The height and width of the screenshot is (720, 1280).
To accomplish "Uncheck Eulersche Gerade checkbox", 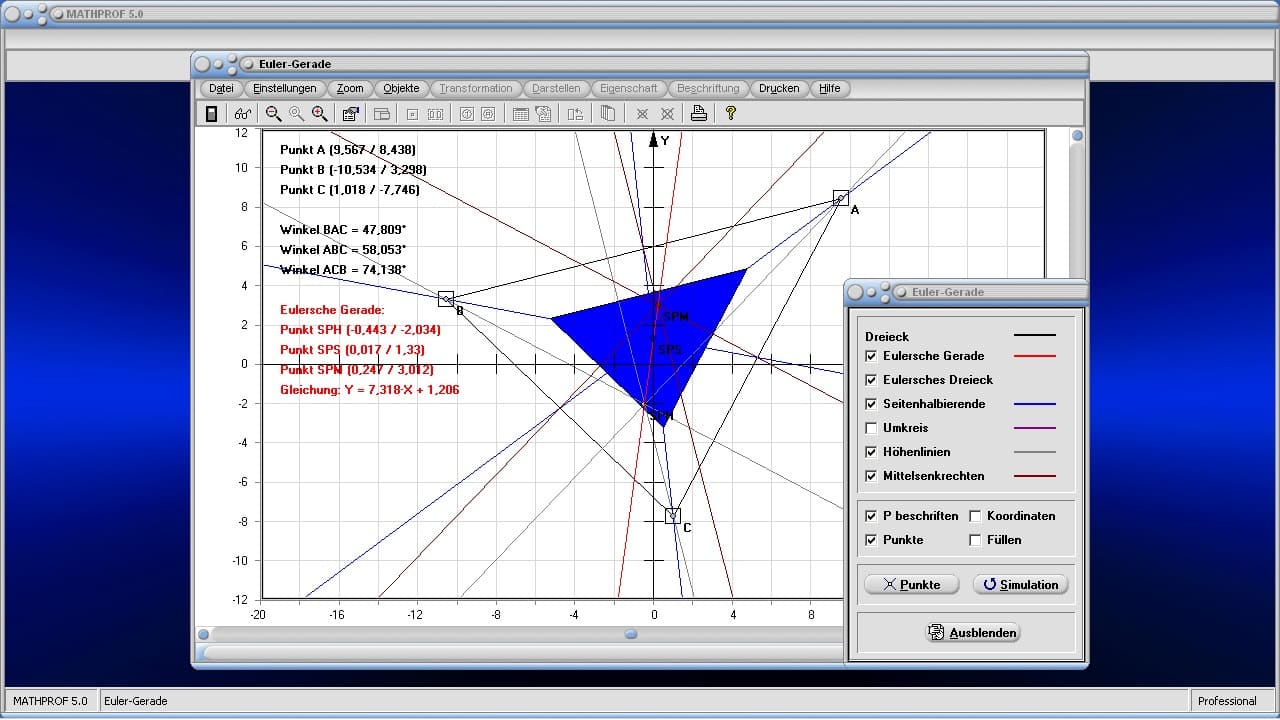I will pyautogui.click(x=871, y=356).
